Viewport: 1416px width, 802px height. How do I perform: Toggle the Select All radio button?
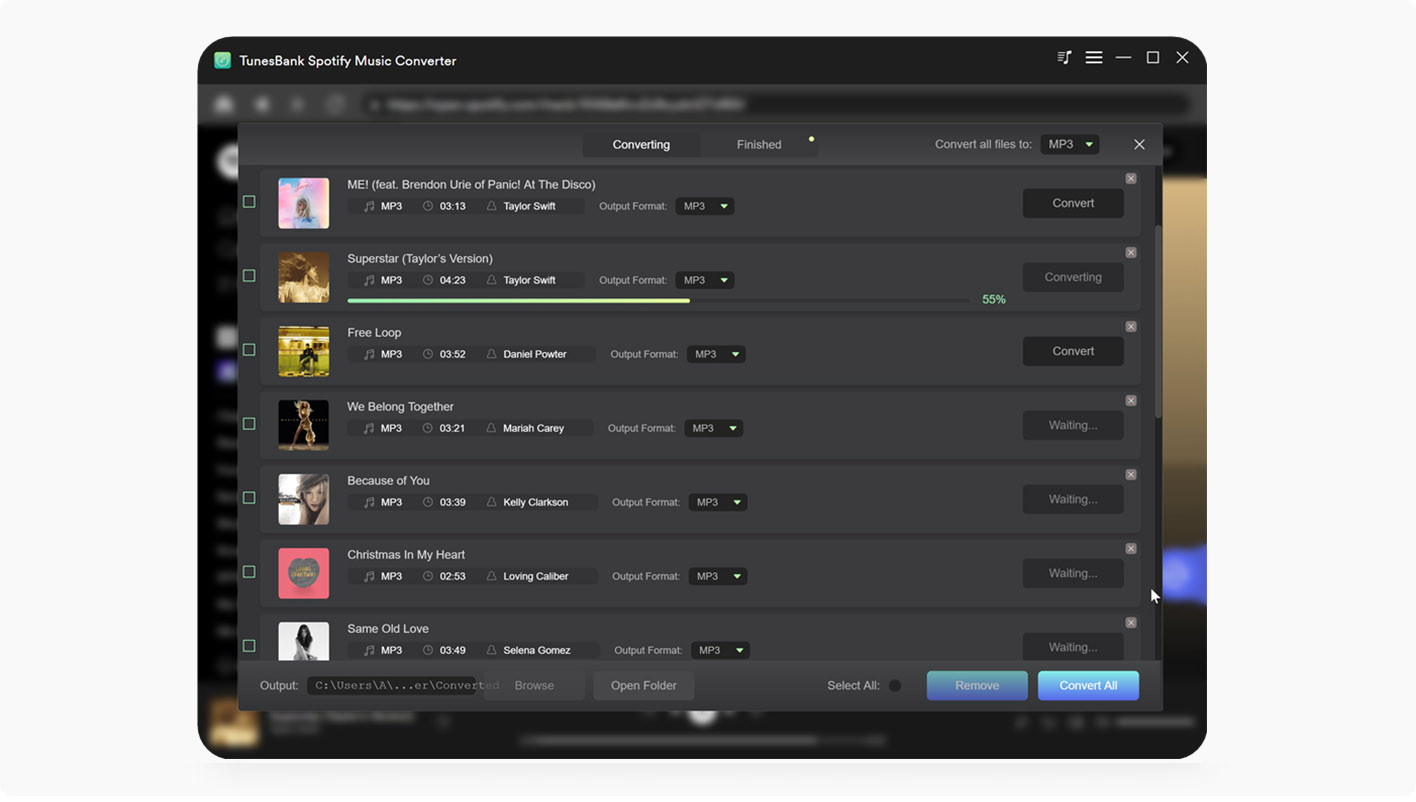895,686
